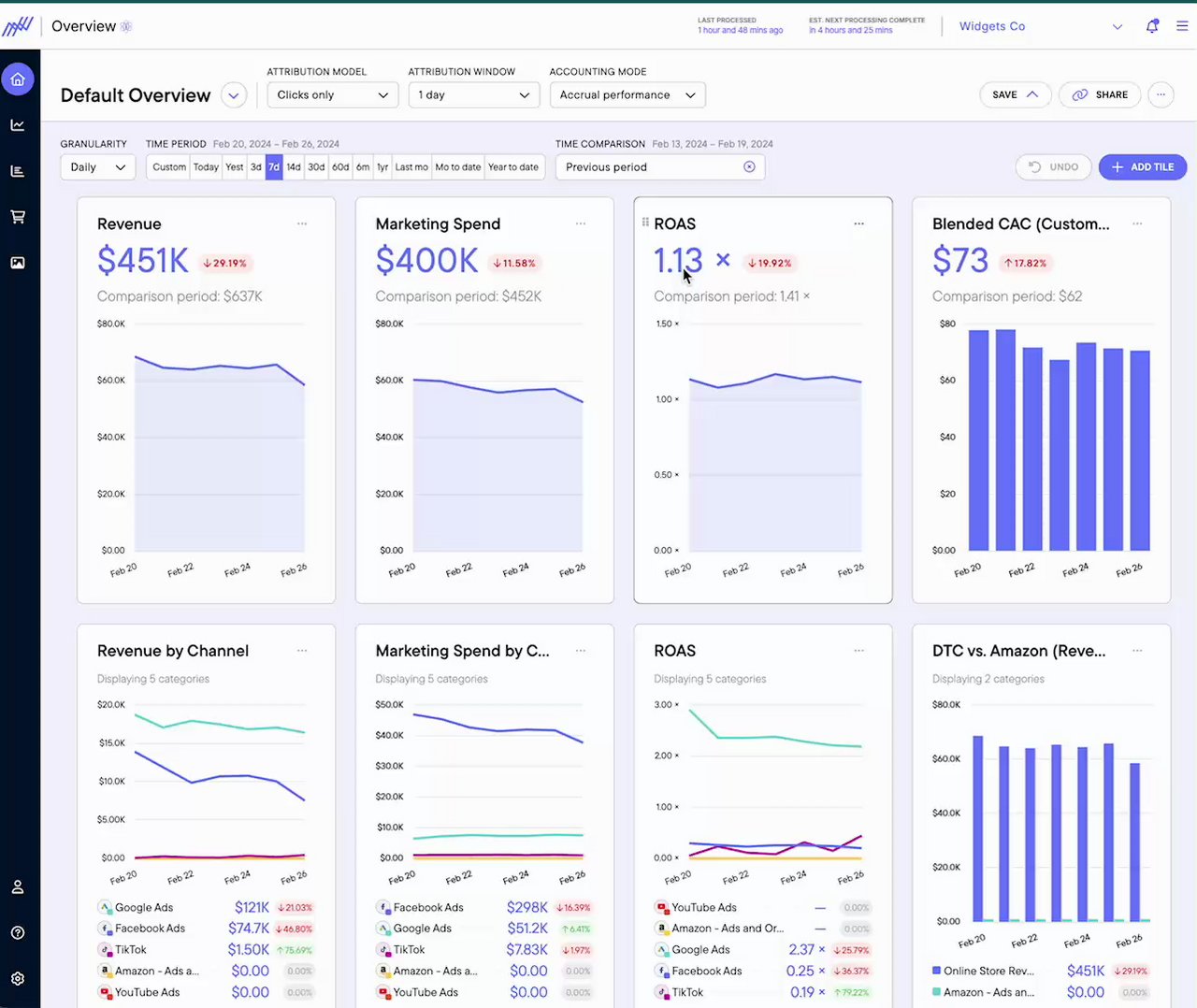This screenshot has width=1197, height=1008.
Task: Open the Granularity Daily dropdown
Action: 98,167
